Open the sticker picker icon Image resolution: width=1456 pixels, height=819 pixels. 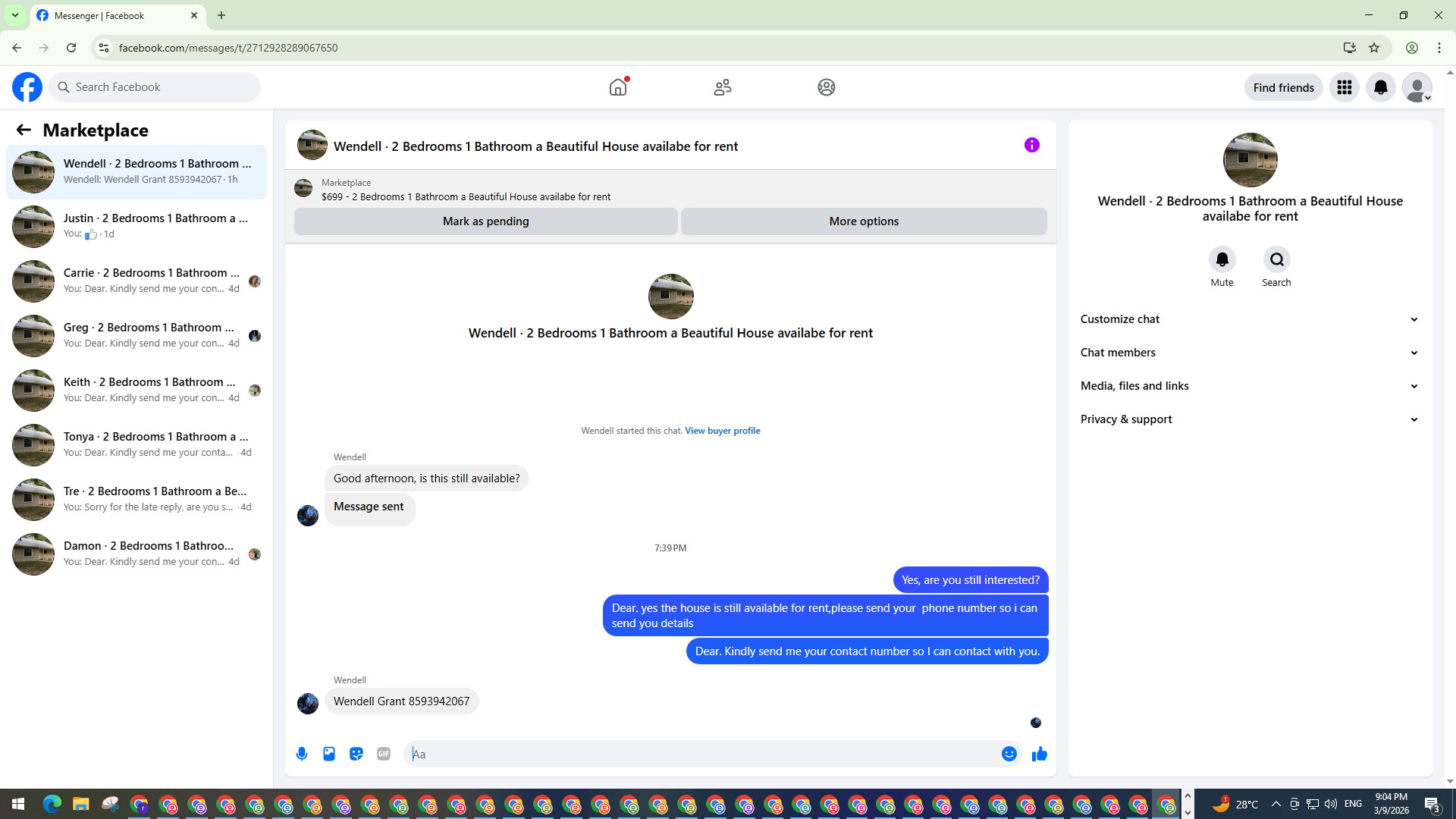(356, 754)
